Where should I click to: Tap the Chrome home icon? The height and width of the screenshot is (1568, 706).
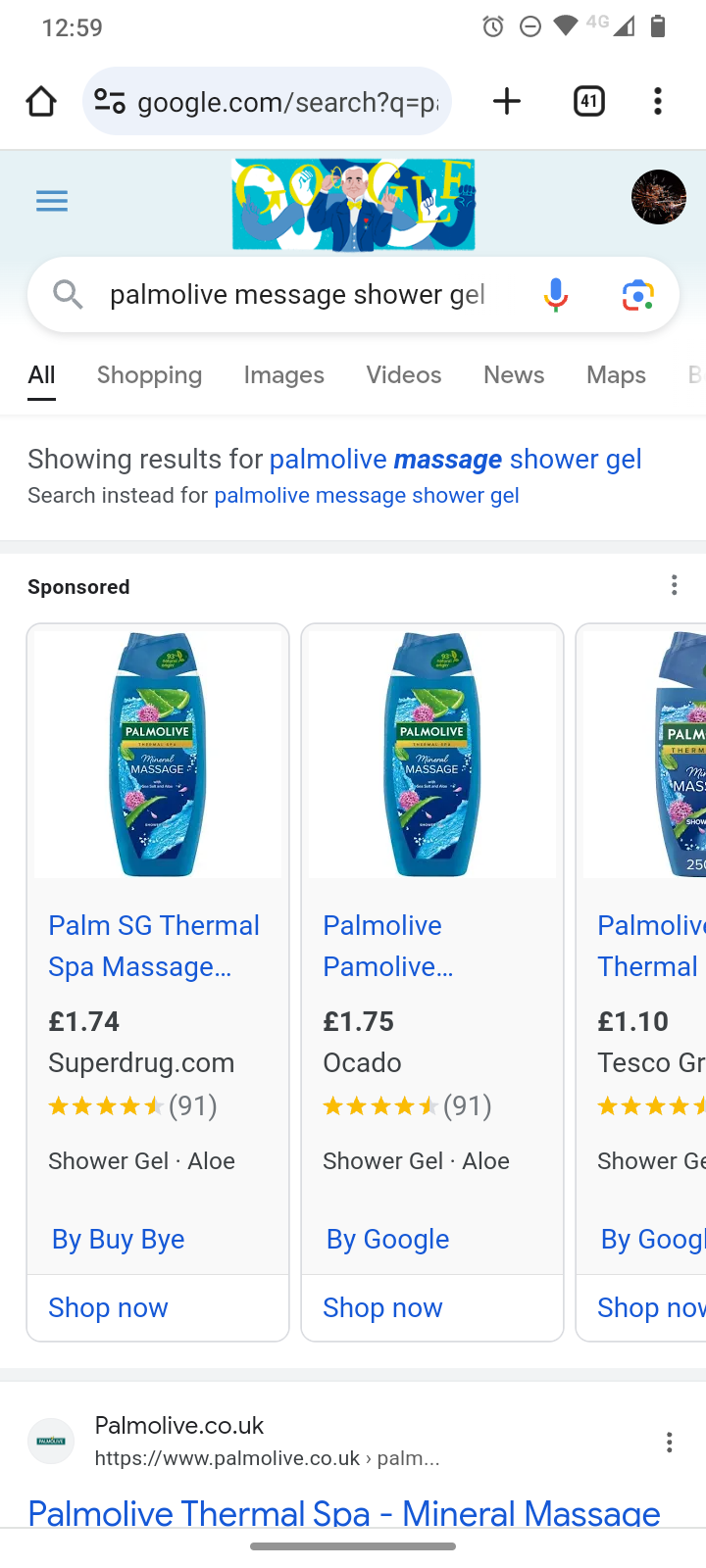coord(41,101)
